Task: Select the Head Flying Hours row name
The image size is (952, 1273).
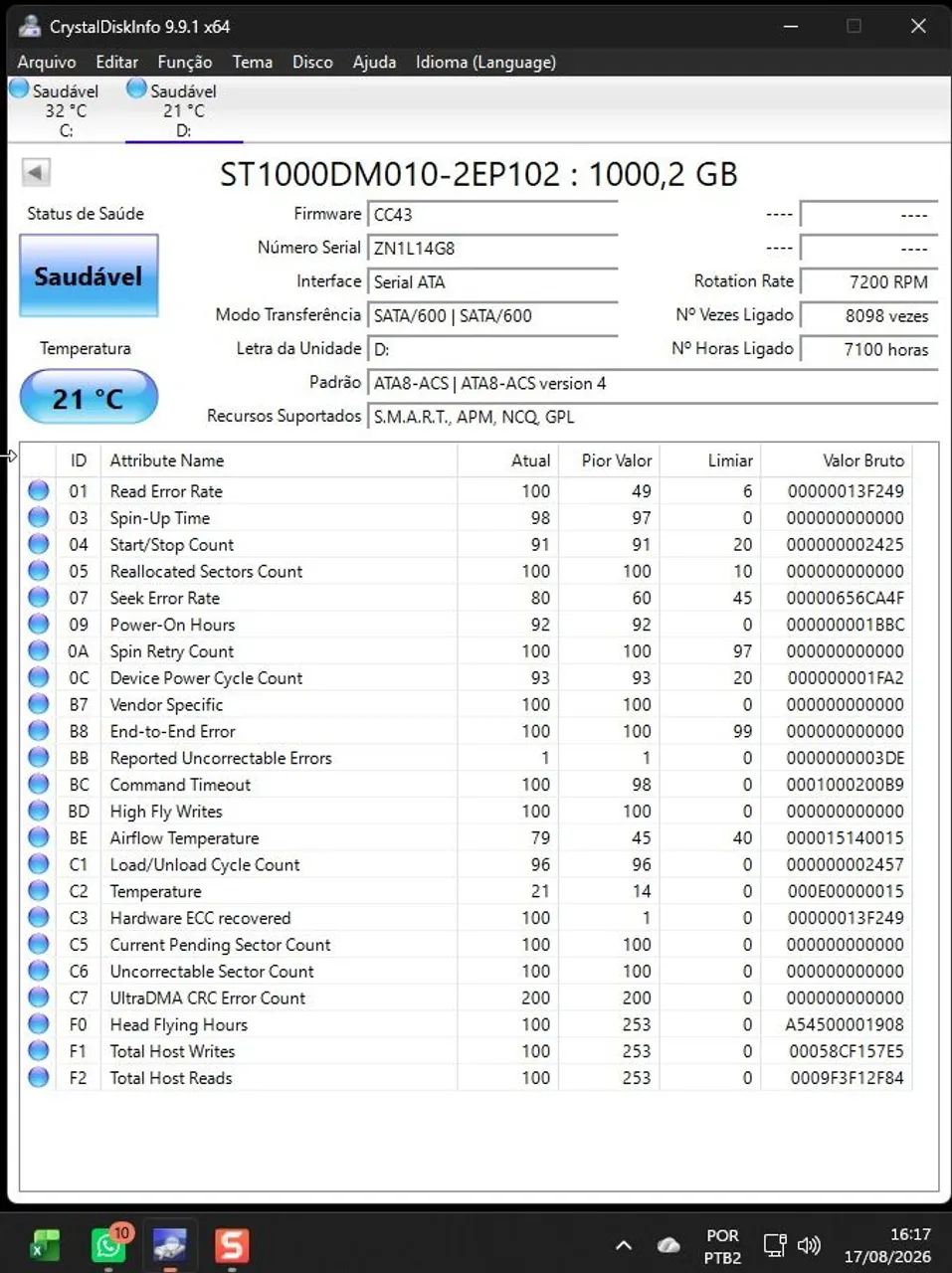Action: coord(178,1024)
